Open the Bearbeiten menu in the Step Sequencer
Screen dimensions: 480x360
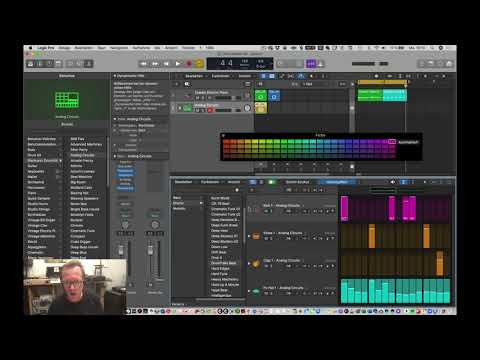point(183,182)
